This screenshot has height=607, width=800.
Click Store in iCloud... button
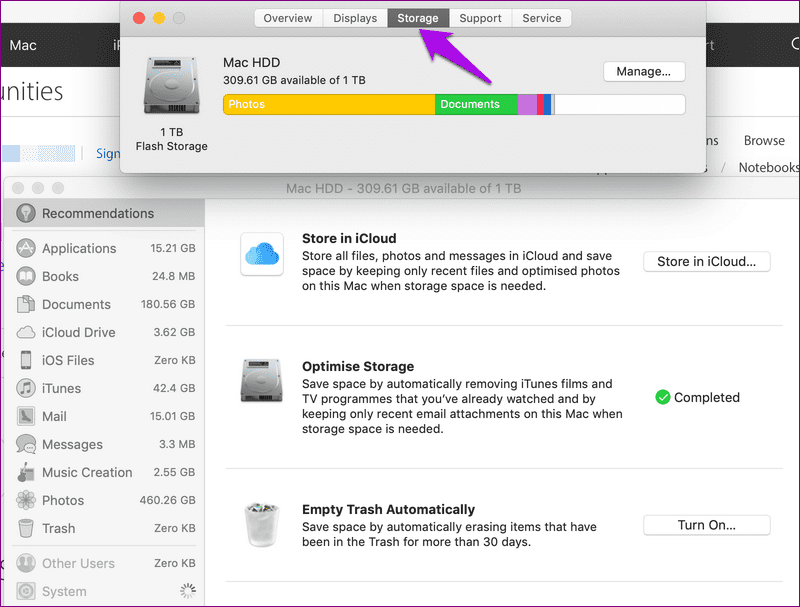707,261
